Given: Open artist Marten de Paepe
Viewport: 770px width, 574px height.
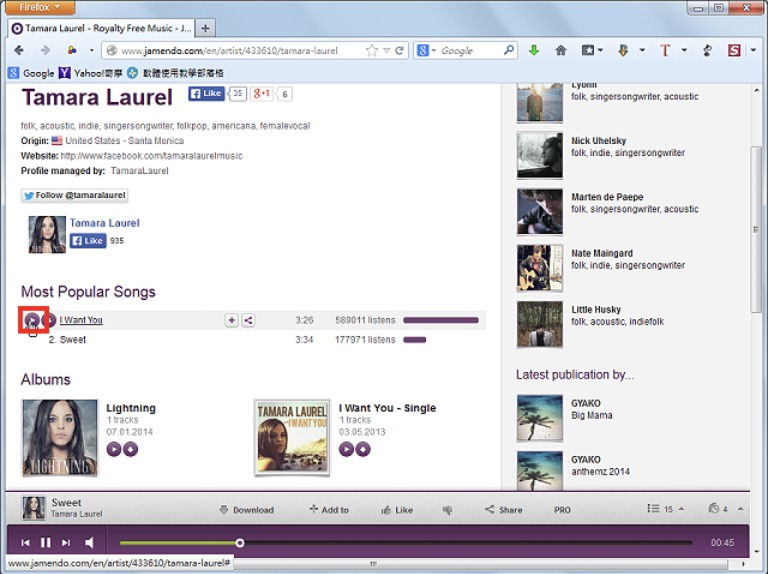Looking at the screenshot, I should point(607,197).
